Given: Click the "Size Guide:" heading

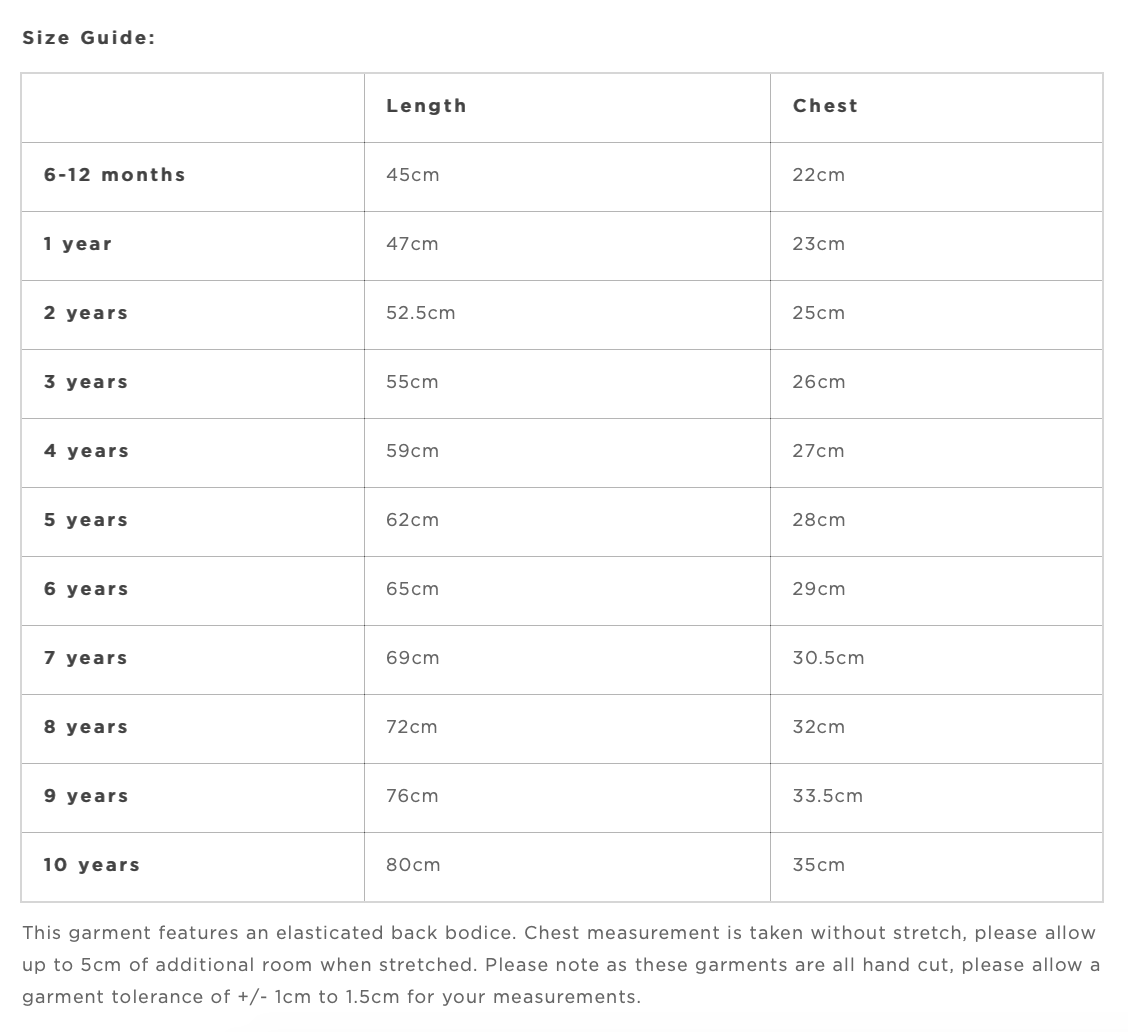Looking at the screenshot, I should coord(89,38).
